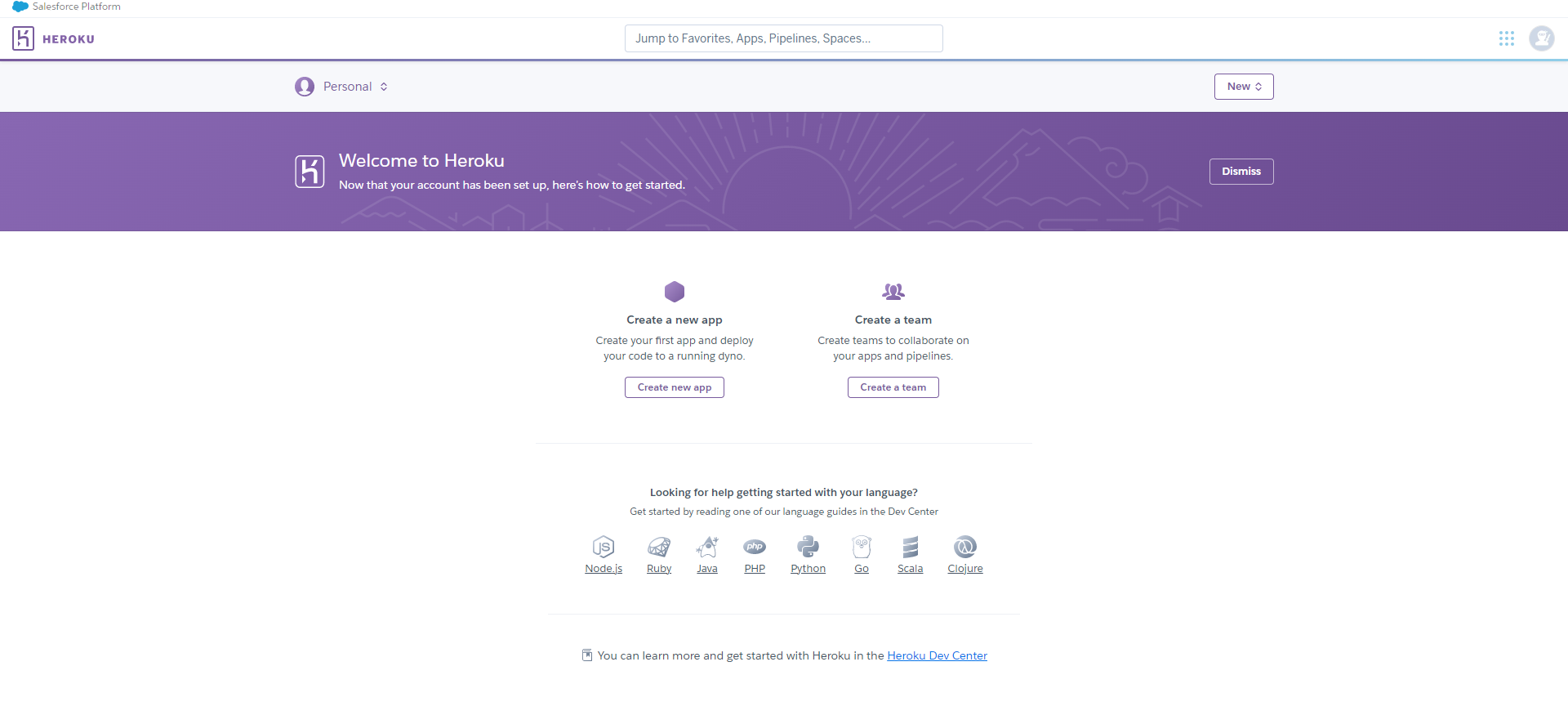
Task: Open the Ruby gem icon
Action: coord(659,547)
